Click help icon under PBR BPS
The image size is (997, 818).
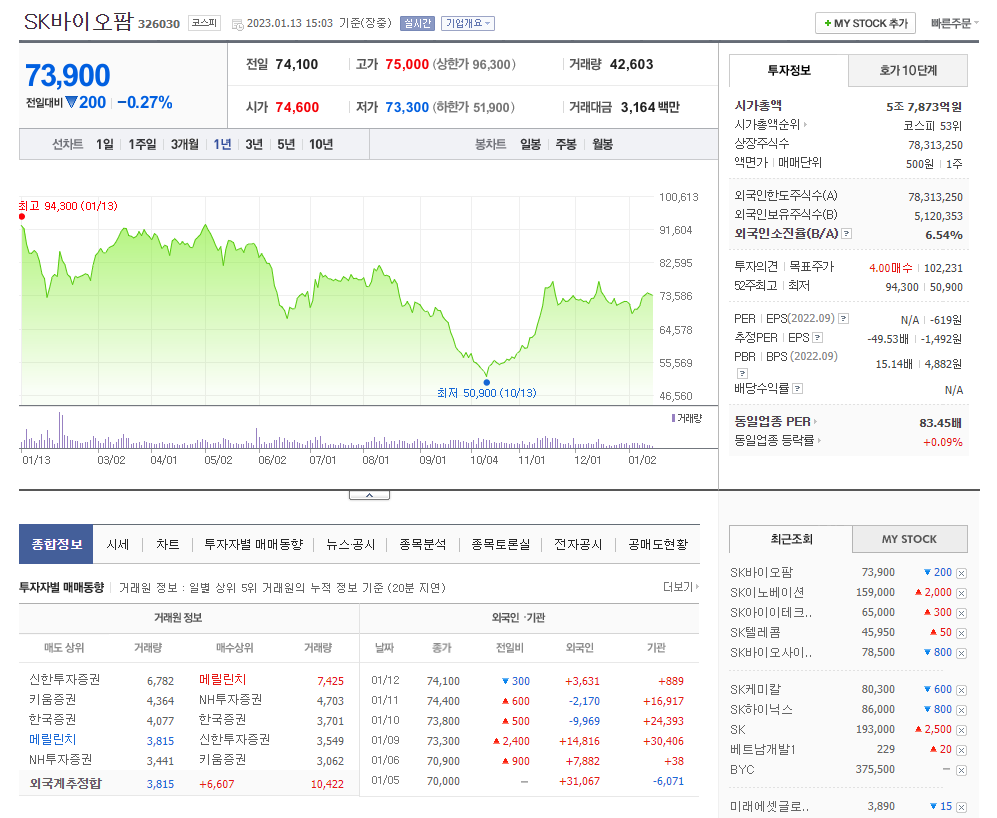click(742, 373)
